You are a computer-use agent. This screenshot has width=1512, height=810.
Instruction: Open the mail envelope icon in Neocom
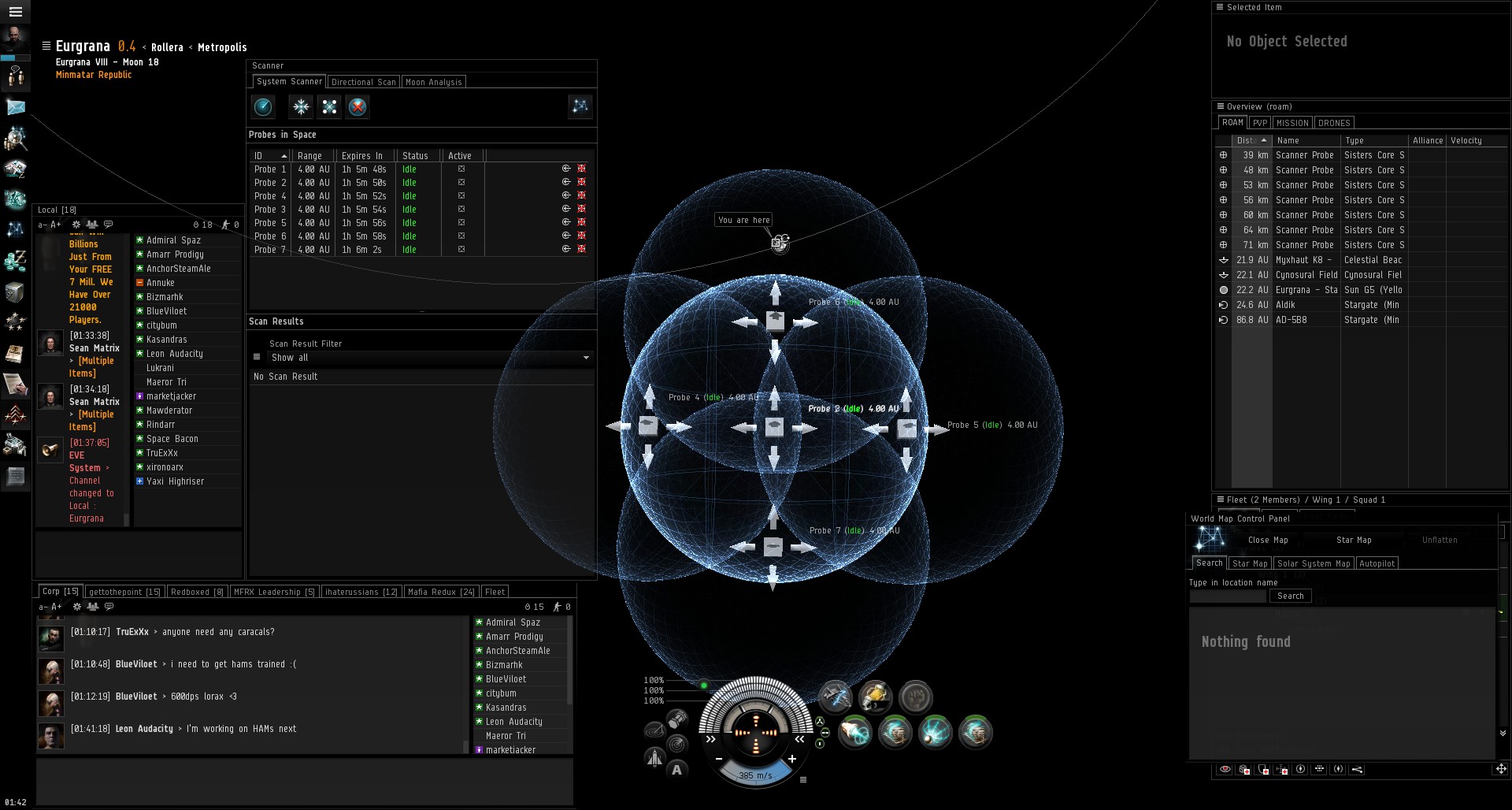pyautogui.click(x=15, y=107)
